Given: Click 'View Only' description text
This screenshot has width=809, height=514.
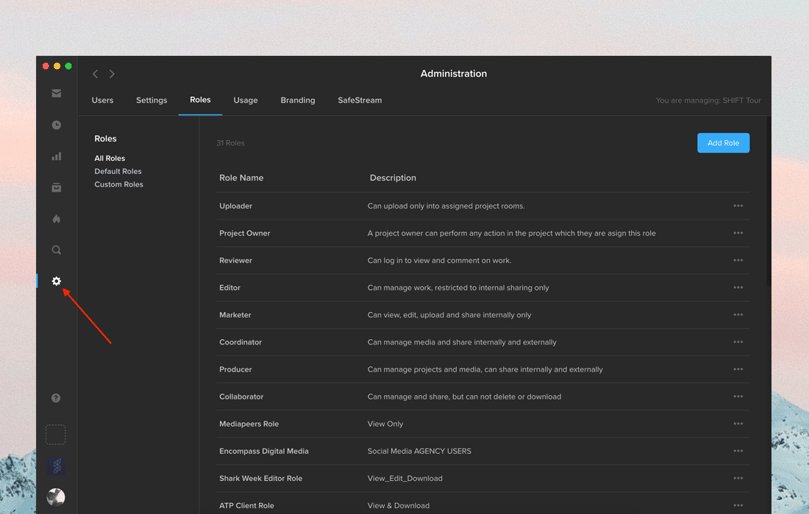Looking at the screenshot, I should coord(385,424).
